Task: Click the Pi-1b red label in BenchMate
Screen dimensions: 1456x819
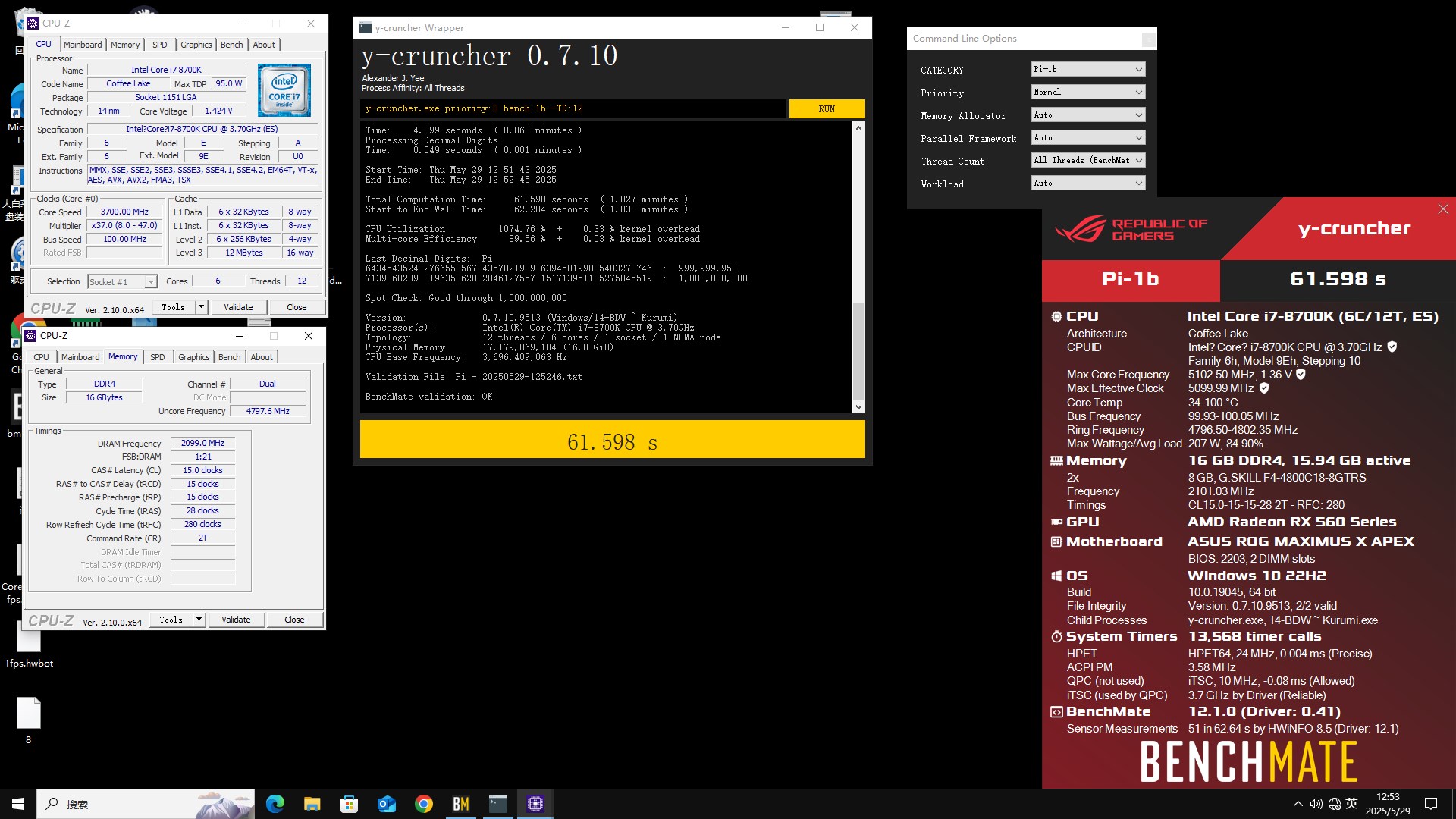Action: coord(1131,279)
